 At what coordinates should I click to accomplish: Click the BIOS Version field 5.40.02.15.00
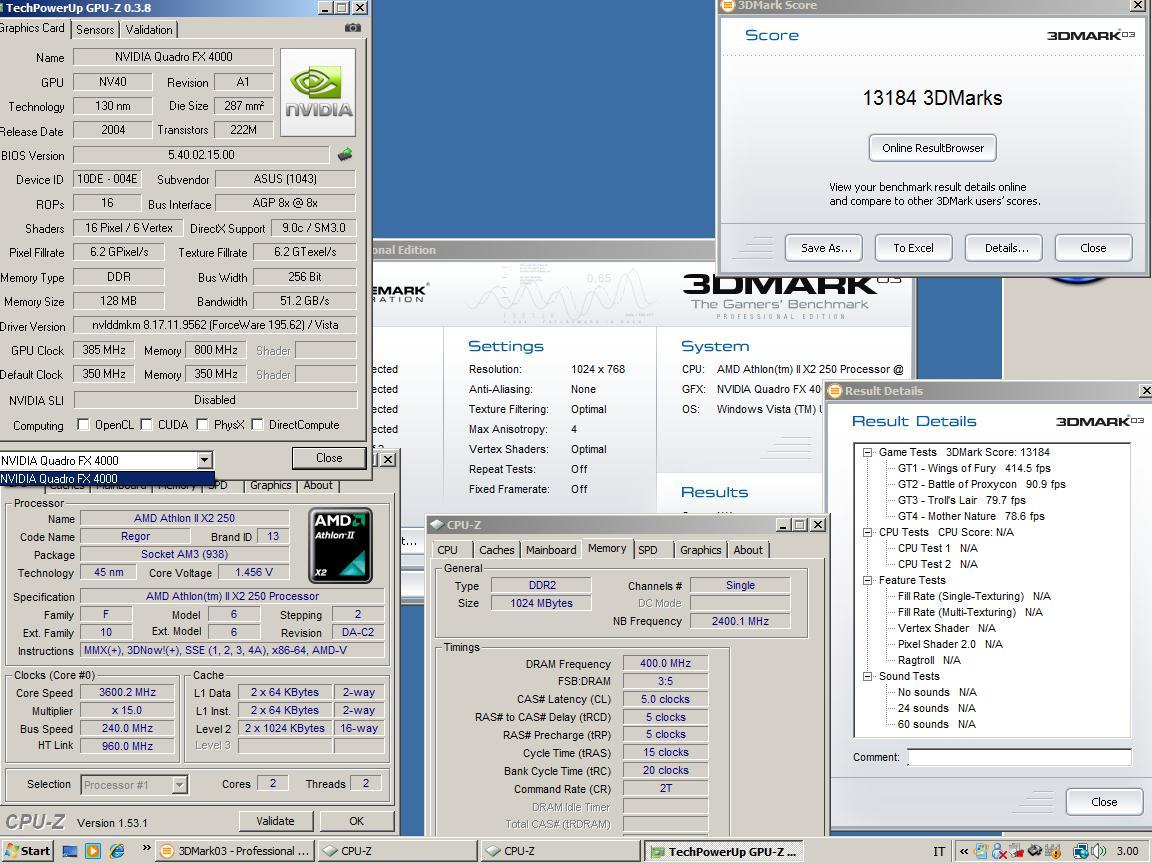click(201, 155)
